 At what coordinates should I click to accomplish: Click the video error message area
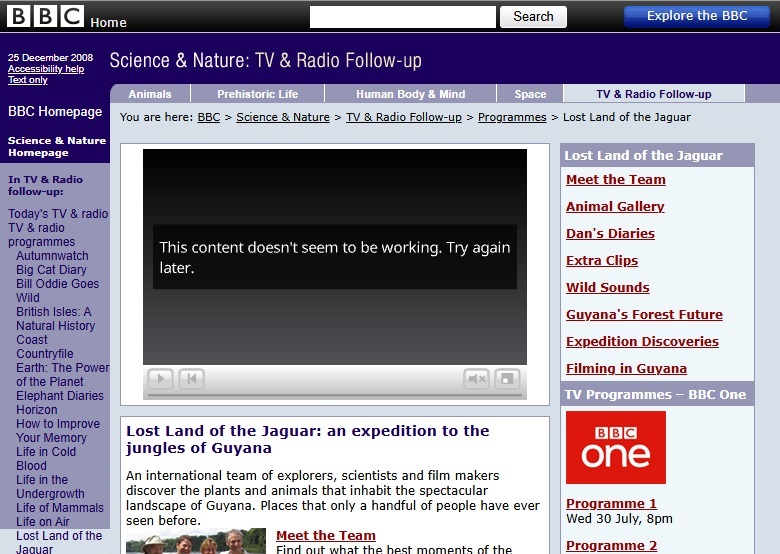click(335, 257)
